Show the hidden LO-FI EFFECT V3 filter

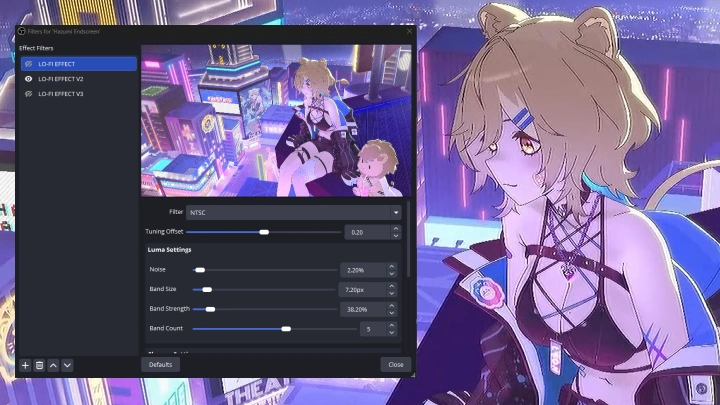tap(28, 94)
